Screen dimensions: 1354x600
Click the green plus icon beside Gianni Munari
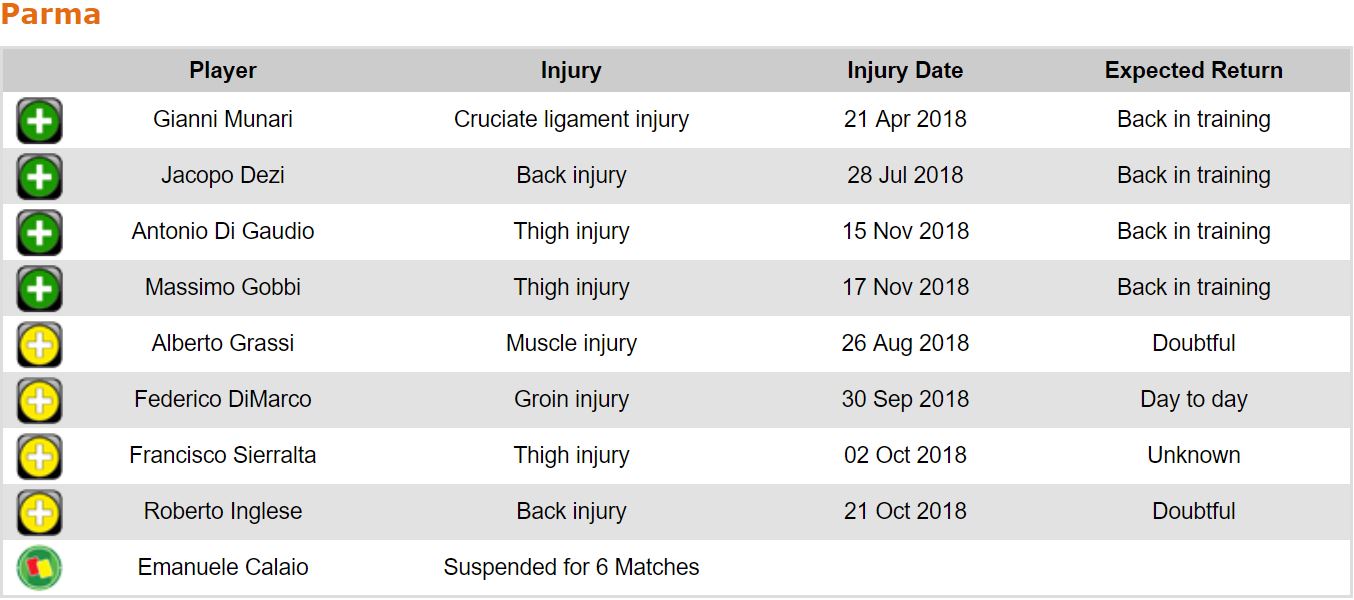[x=39, y=121]
